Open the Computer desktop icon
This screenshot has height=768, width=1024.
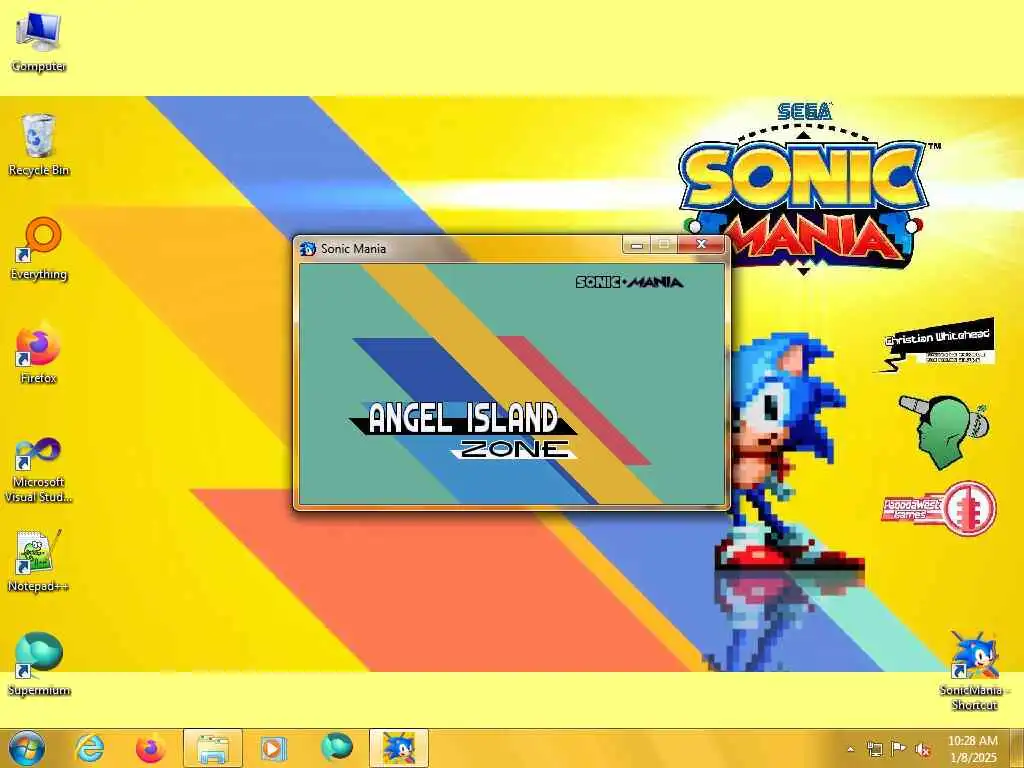(x=38, y=41)
